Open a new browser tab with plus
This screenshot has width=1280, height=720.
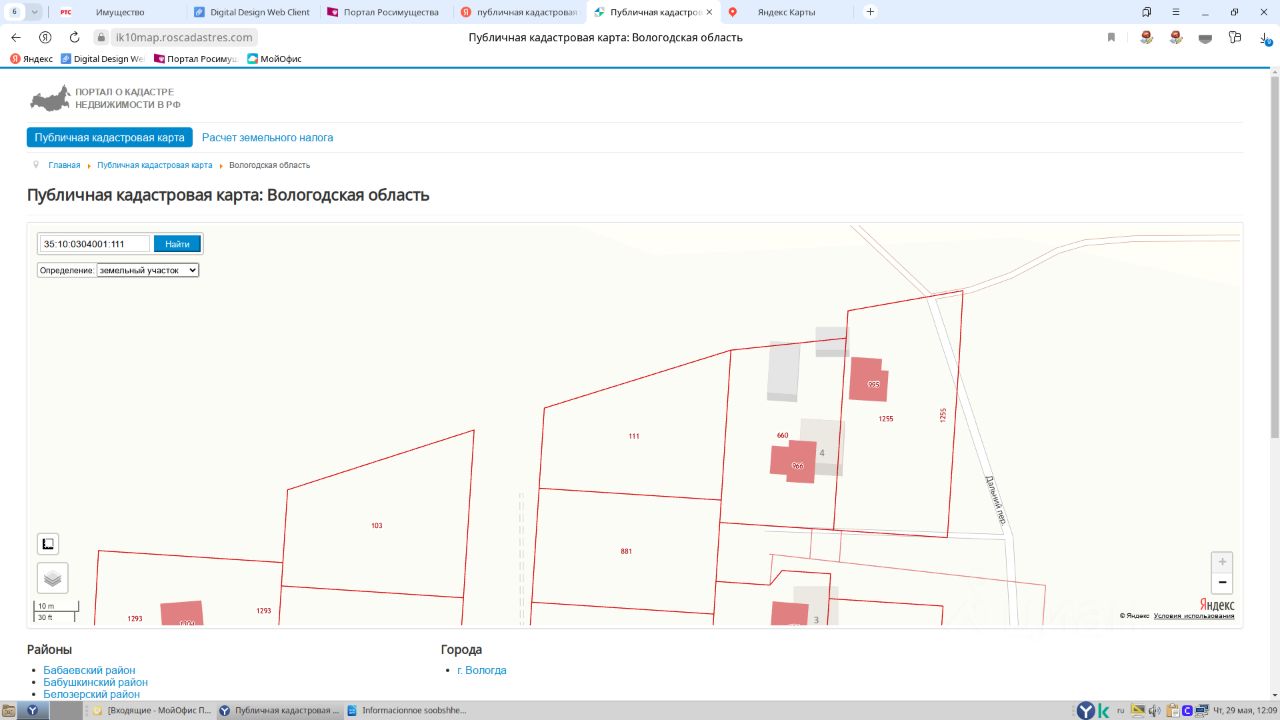pyautogui.click(x=870, y=12)
